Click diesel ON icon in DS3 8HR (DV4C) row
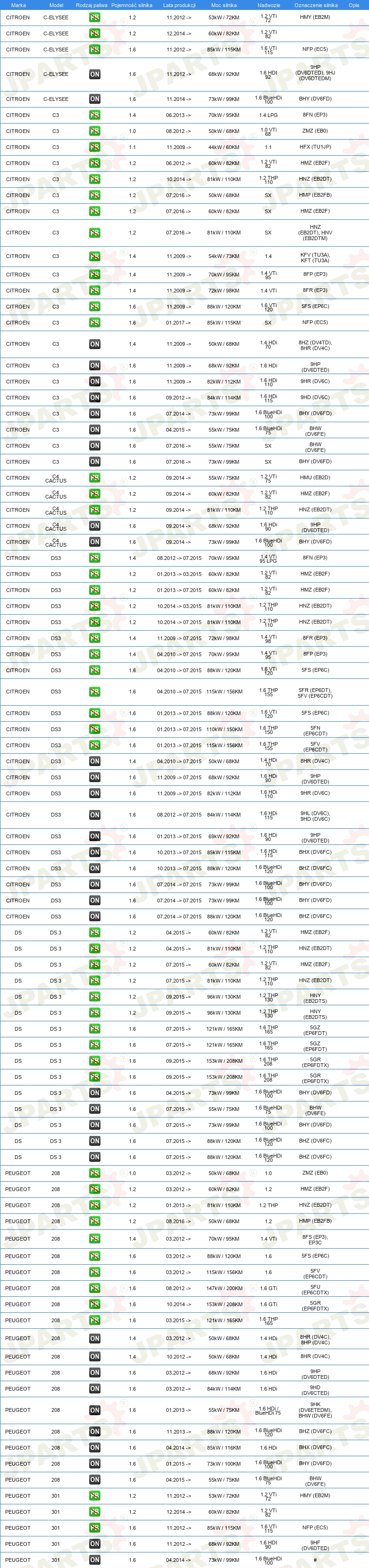 click(x=94, y=761)
